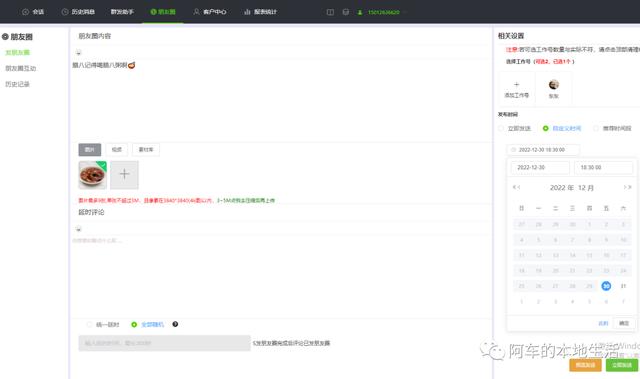Click the split-layout icon in top bar
The height and width of the screenshot is (379, 640).
pyautogui.click(x=330, y=12)
